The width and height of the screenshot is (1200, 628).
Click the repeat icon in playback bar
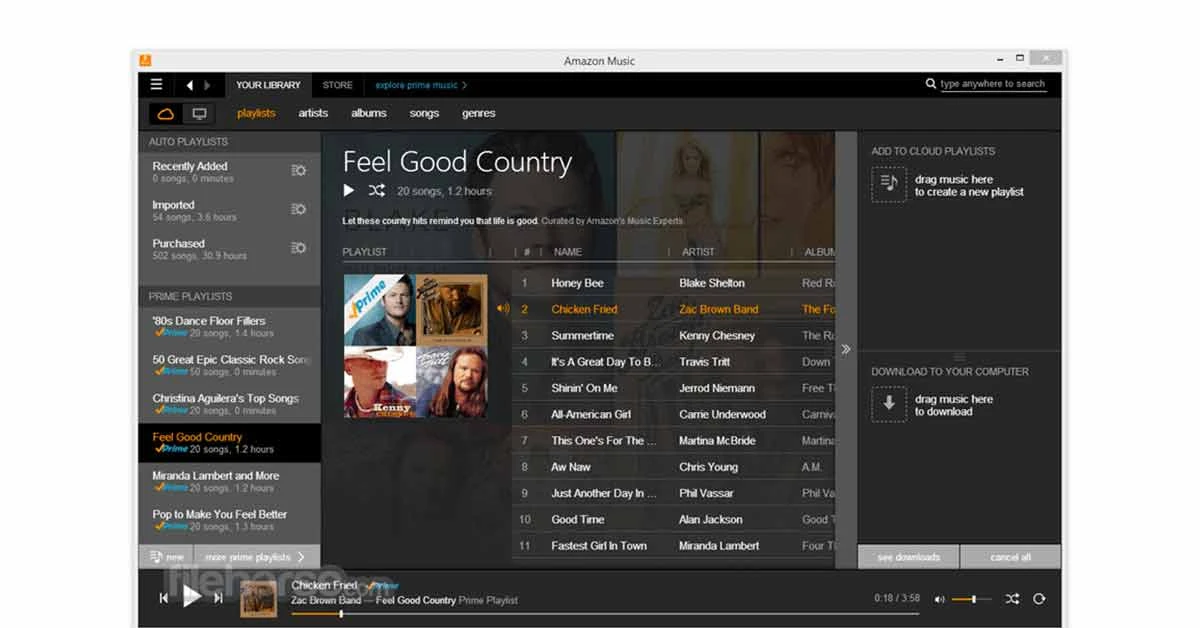point(1038,598)
